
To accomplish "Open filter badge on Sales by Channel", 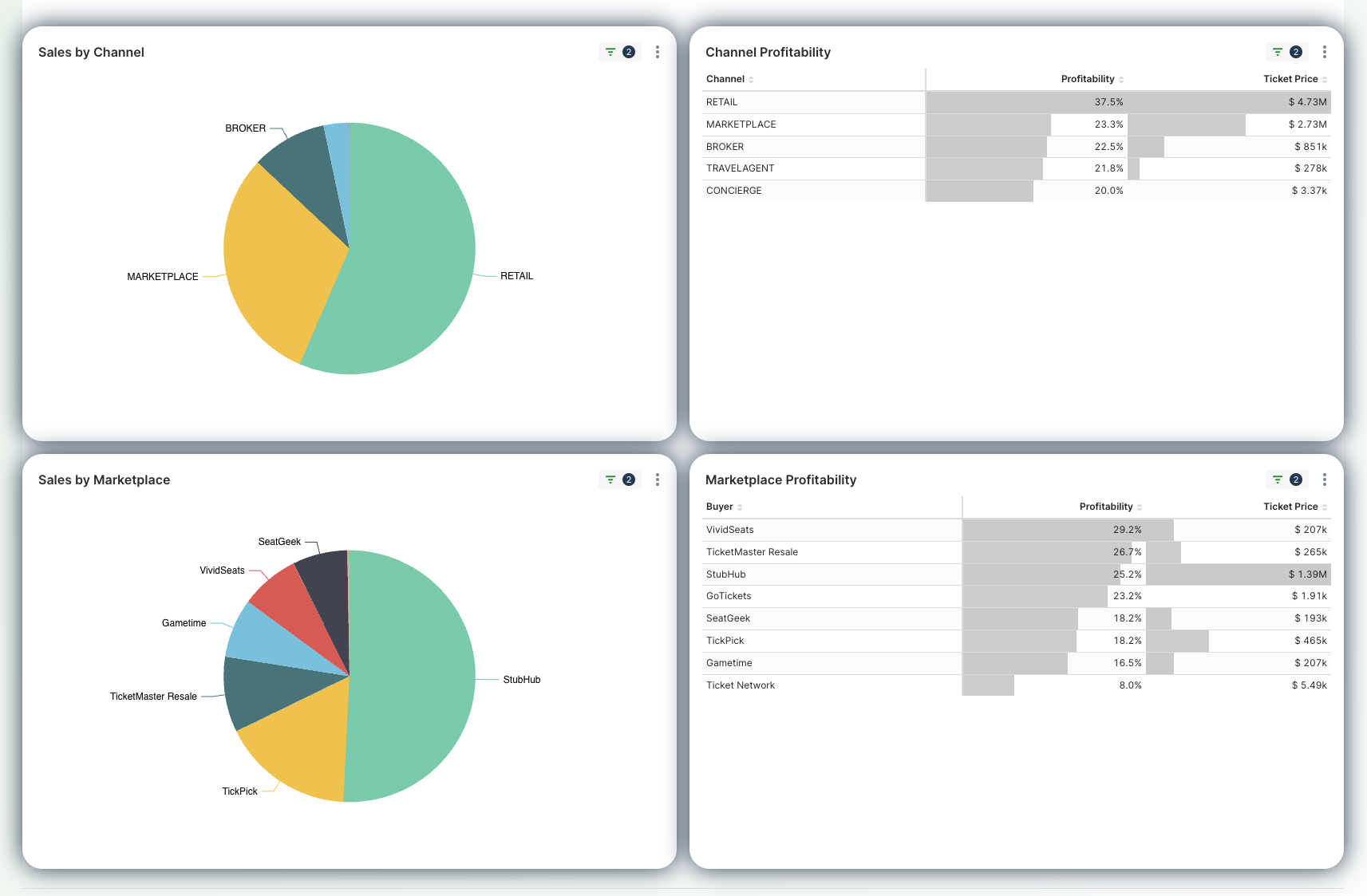I will [619, 52].
